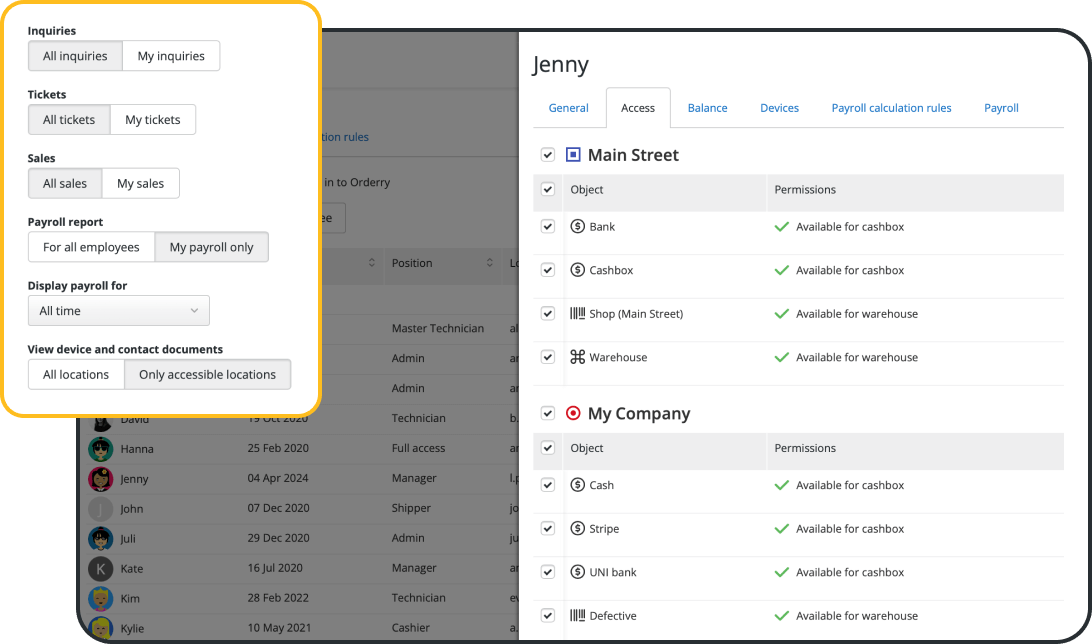Click the red icon beside My Company
Viewport: 1092px width, 644px height.
click(575, 413)
